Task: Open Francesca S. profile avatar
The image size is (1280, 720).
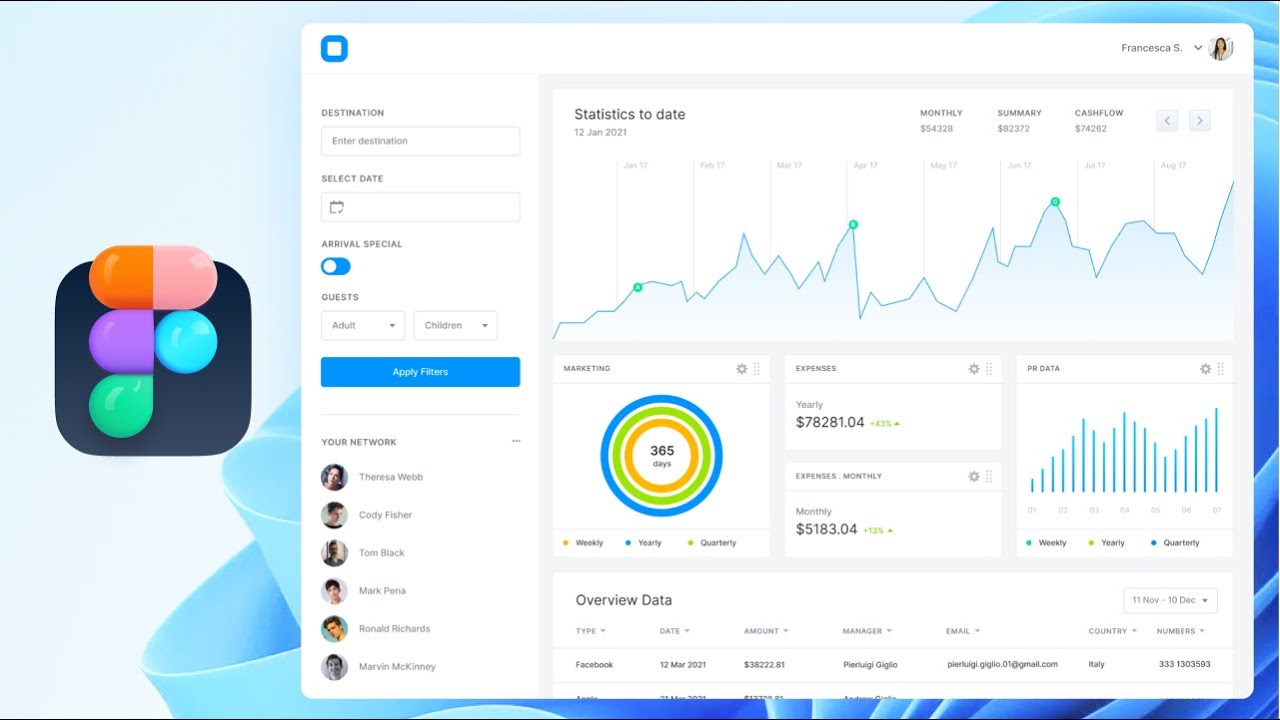Action: 1220,48
